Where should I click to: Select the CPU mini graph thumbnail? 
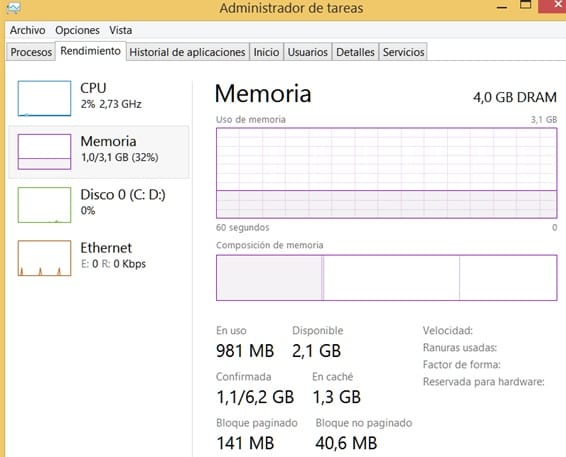pos(44,98)
